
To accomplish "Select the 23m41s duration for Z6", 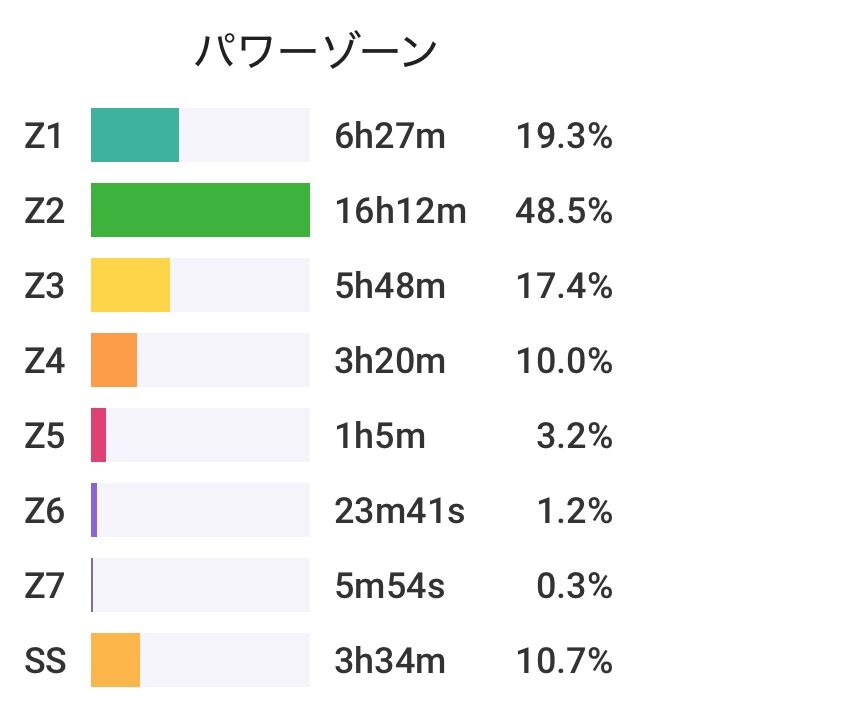I will coord(400,511).
